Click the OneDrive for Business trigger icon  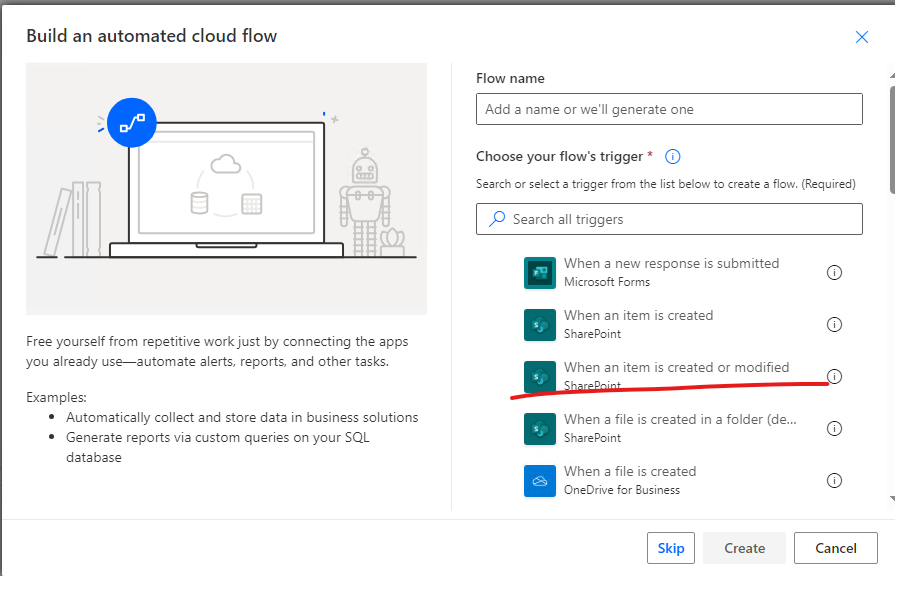point(539,481)
